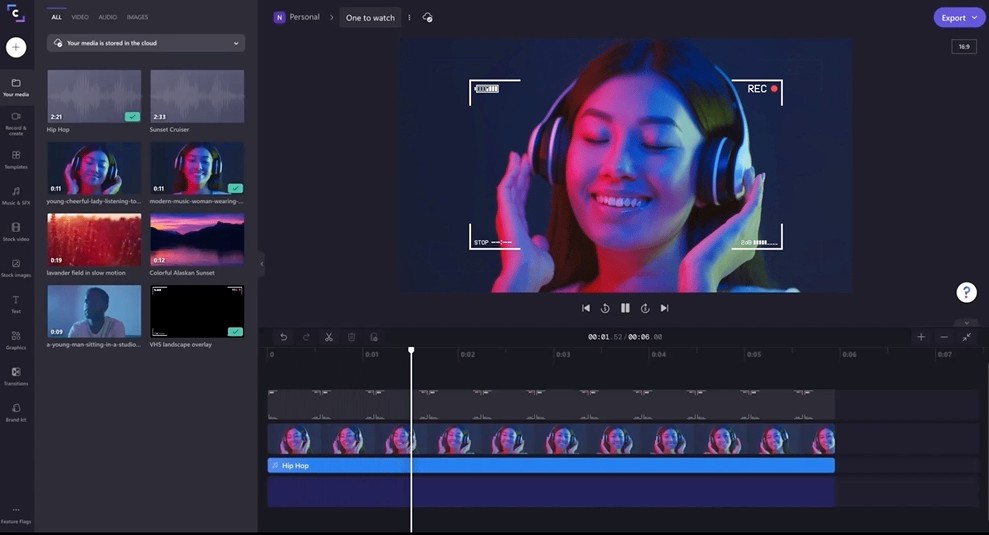Open the Transitions panel
989x535 pixels.
16,376
